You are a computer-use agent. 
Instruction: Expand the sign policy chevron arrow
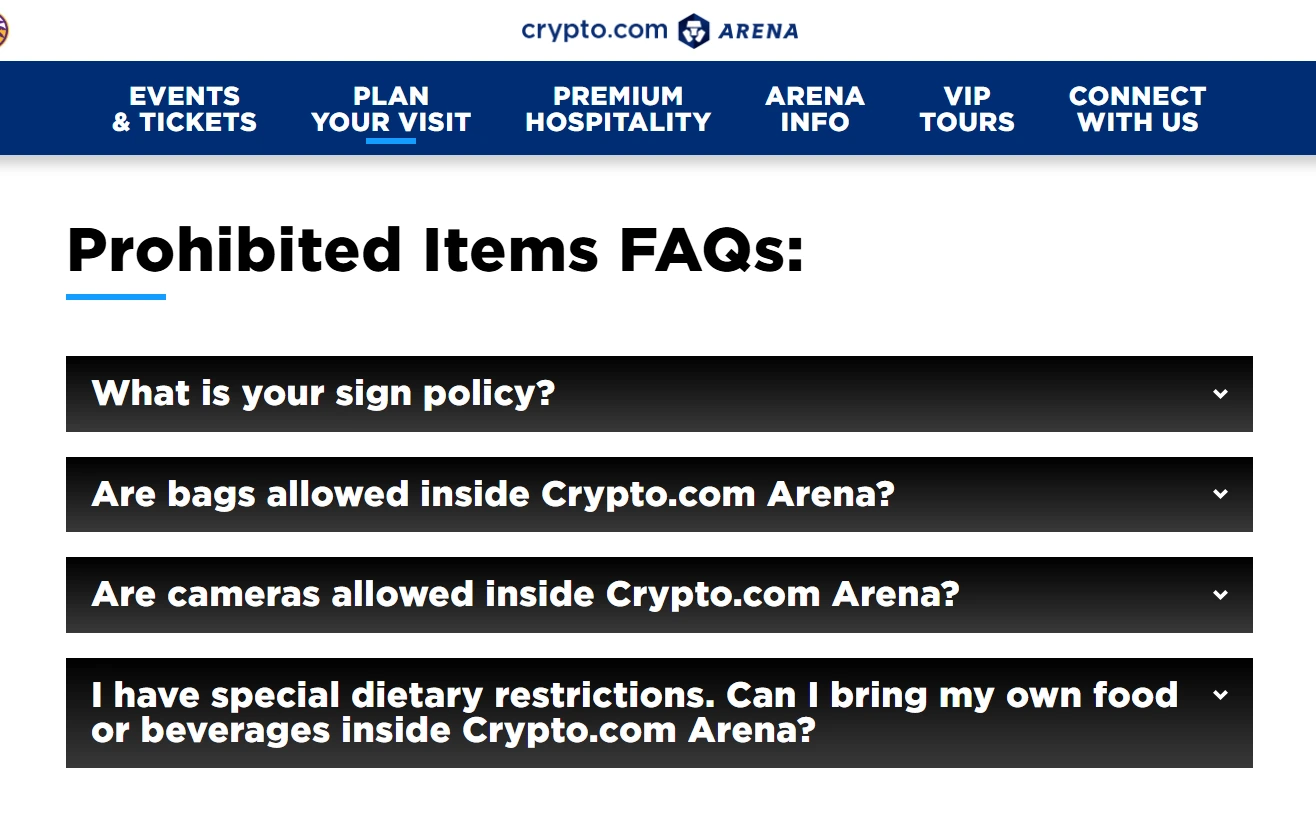[1220, 394]
